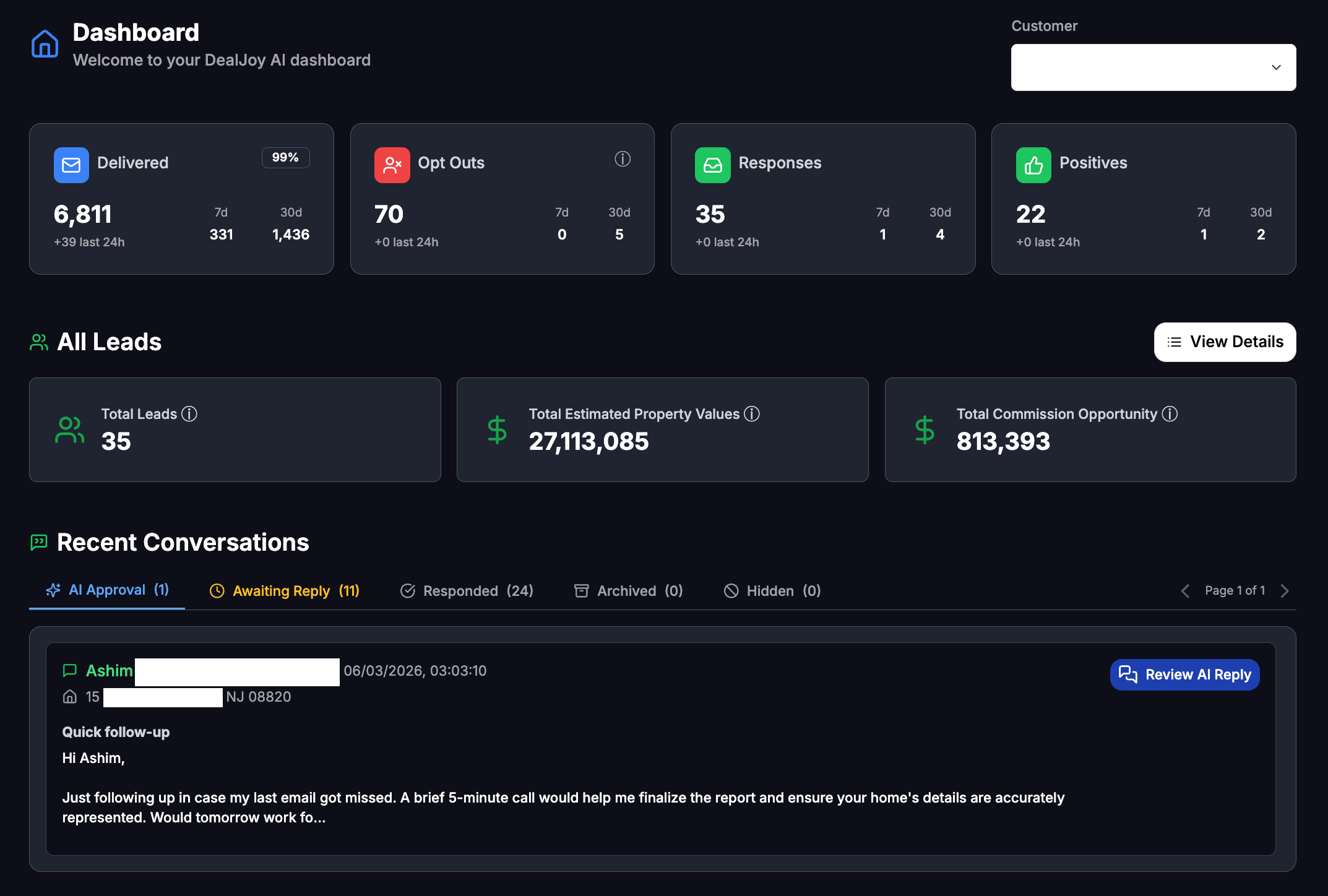
Task: Click the info icon next to Total Commission Opportunity
Action: pyautogui.click(x=1170, y=414)
